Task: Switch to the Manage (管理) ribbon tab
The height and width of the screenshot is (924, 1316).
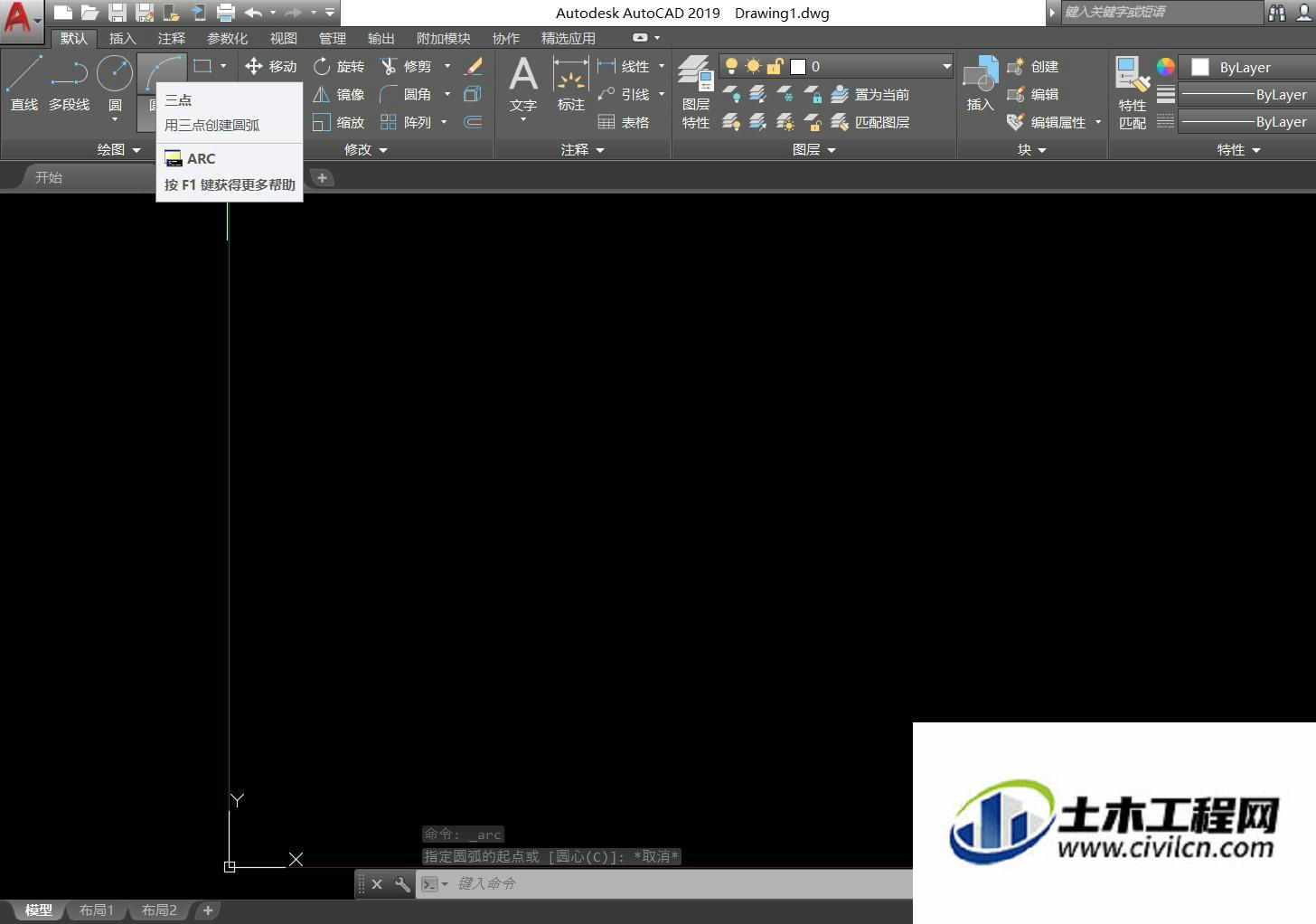Action: point(332,38)
